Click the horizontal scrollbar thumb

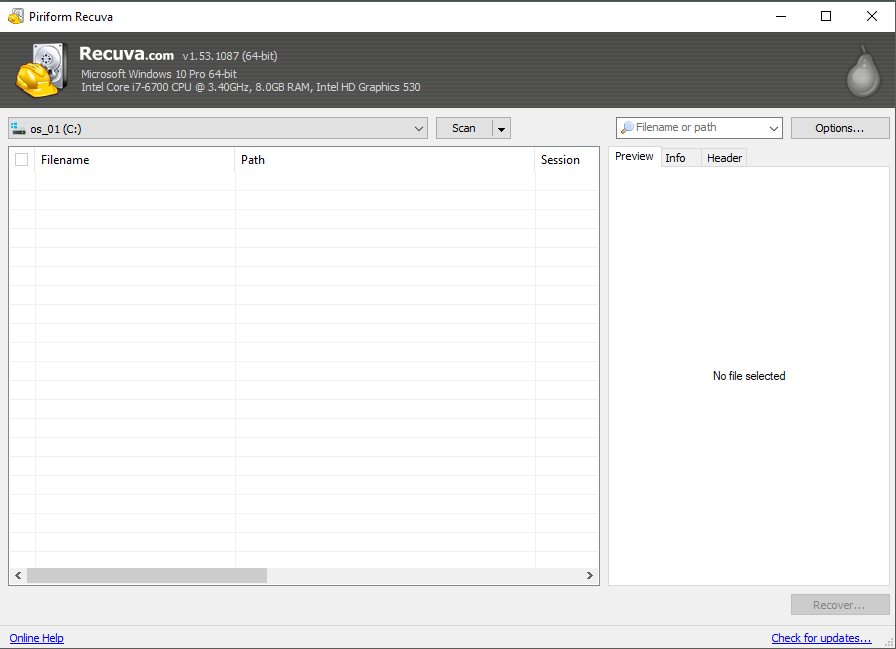click(147, 576)
